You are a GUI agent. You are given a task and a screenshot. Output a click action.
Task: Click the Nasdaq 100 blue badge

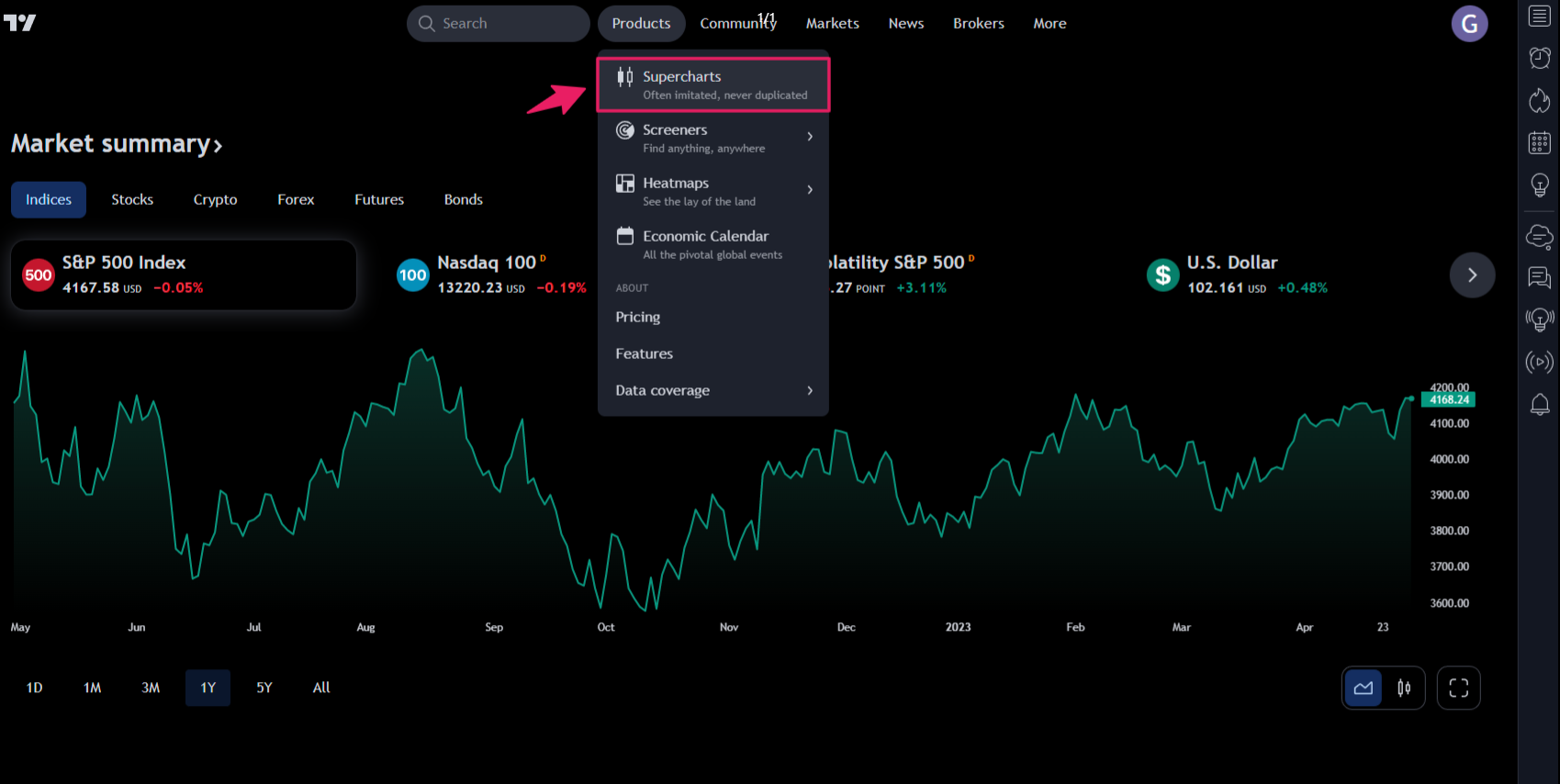(413, 274)
